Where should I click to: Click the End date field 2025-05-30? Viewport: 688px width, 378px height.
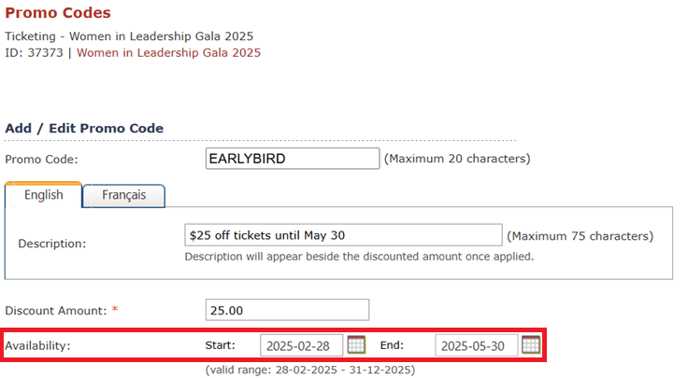point(477,346)
